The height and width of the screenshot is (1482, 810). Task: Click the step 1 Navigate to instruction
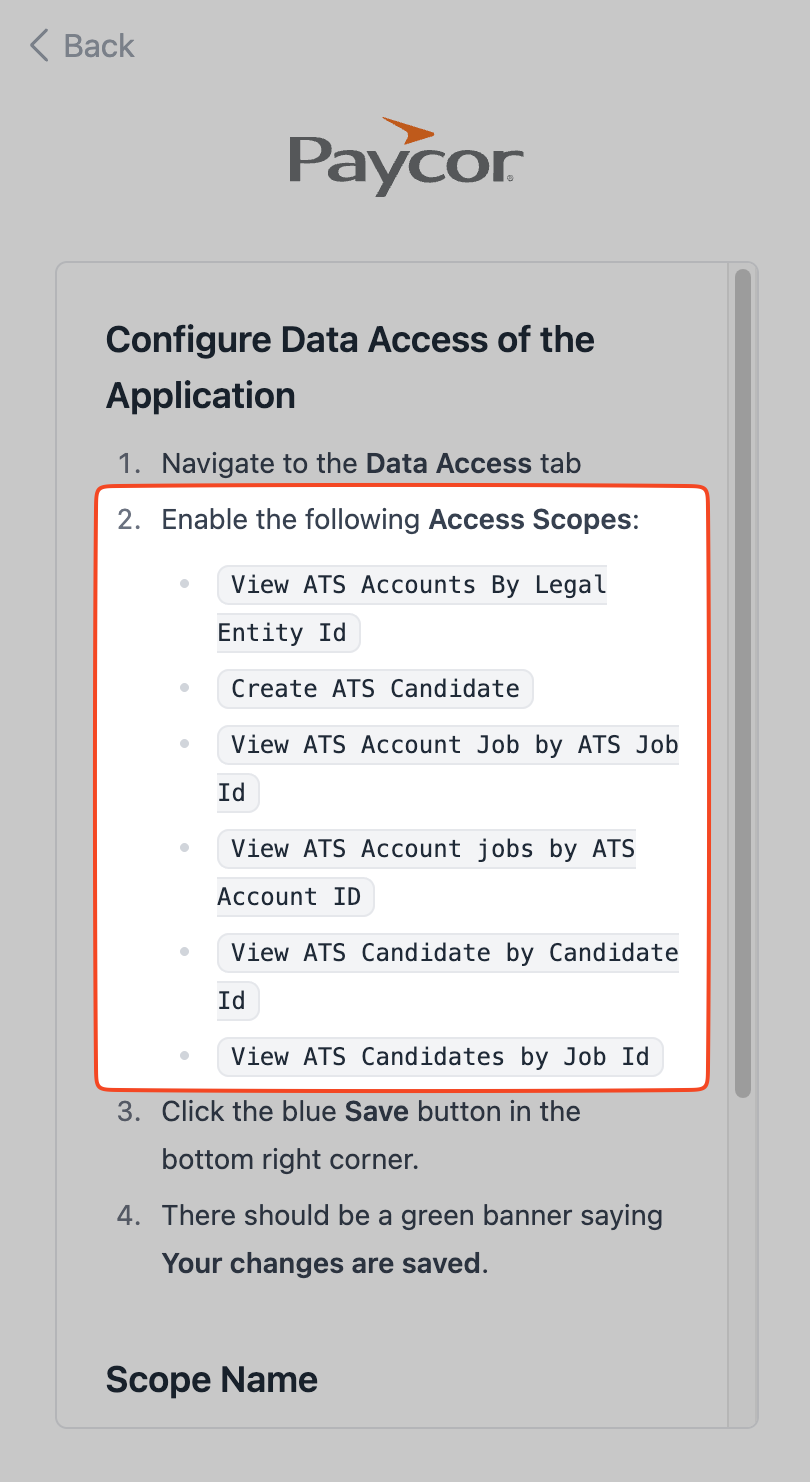pos(262,464)
